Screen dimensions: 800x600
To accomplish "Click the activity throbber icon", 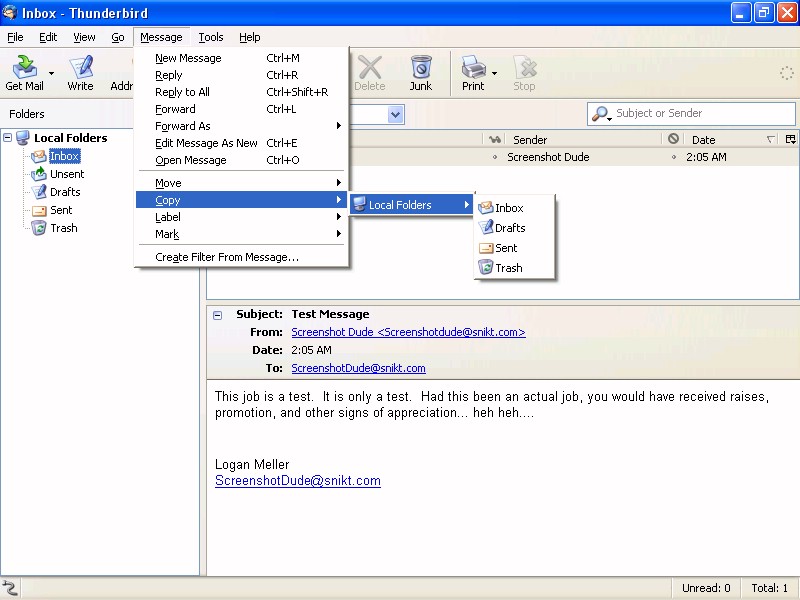I will (786, 73).
